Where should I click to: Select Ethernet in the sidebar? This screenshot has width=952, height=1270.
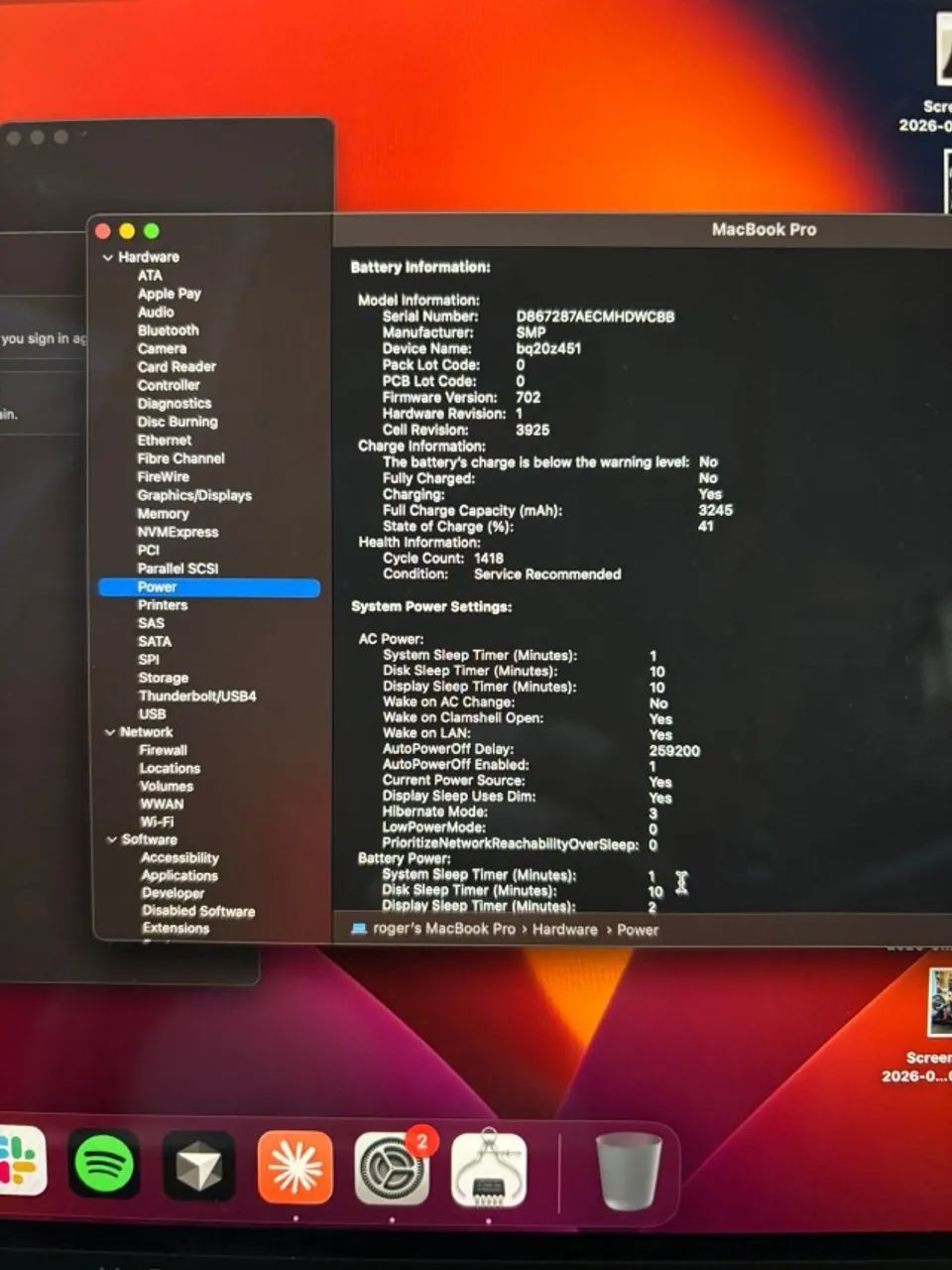coord(164,440)
